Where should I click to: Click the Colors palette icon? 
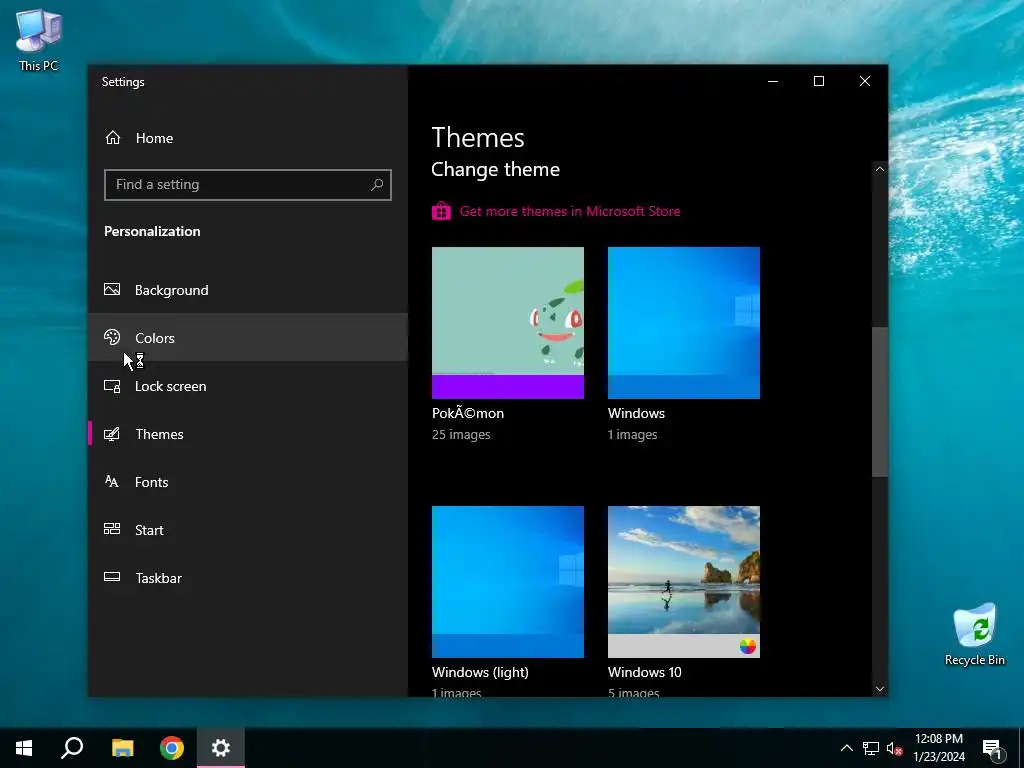[112, 337]
